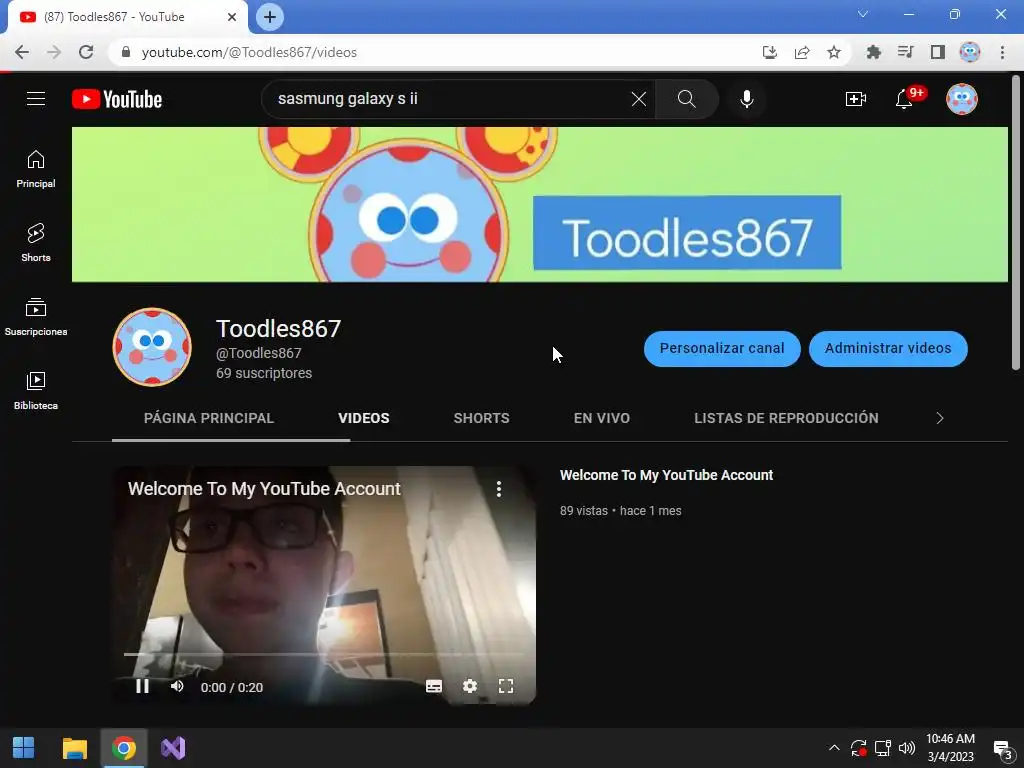Toggle Chrome side panel
Viewport: 1024px width, 768px height.
click(x=938, y=52)
